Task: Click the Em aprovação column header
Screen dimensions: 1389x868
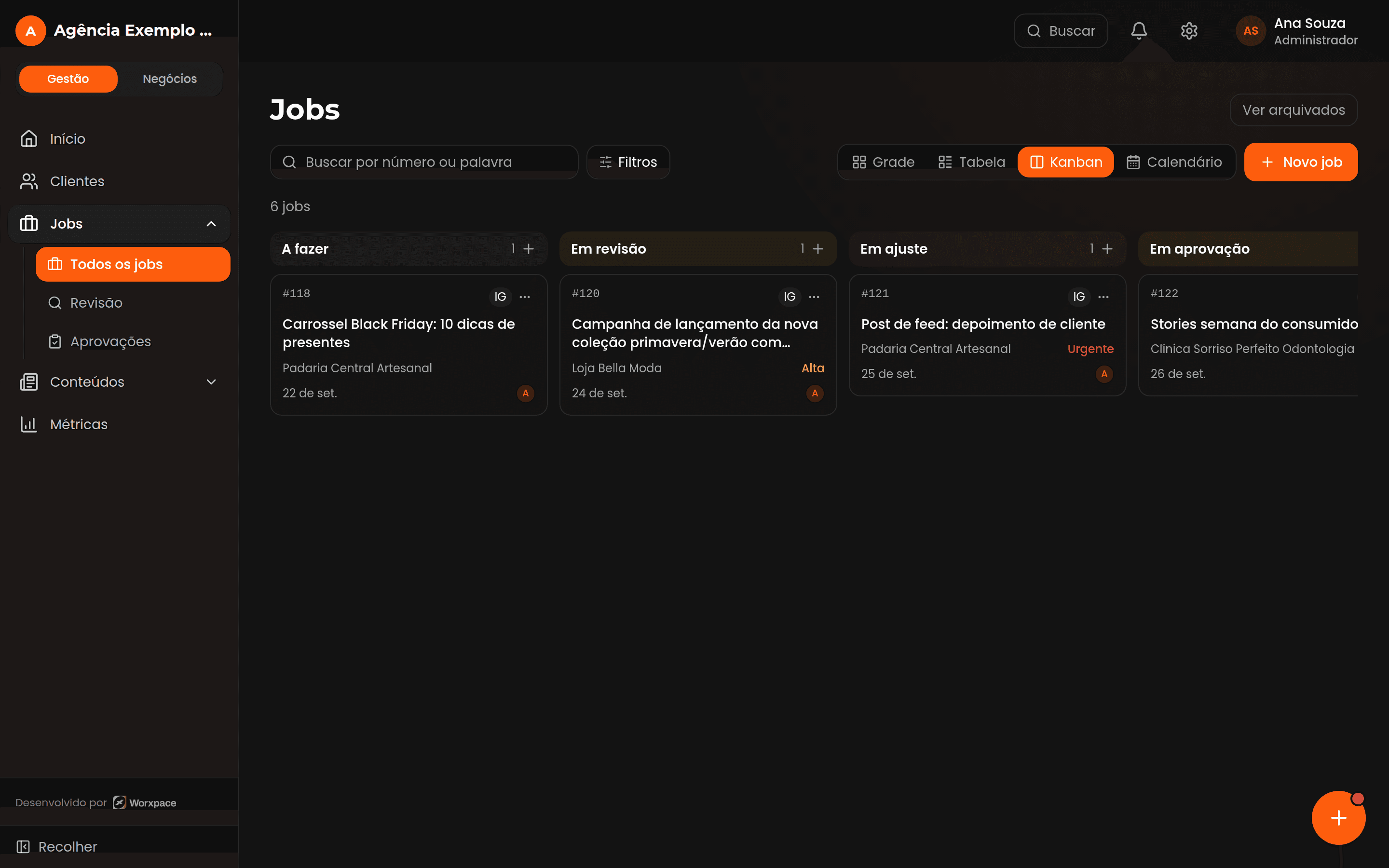Action: [1248, 248]
